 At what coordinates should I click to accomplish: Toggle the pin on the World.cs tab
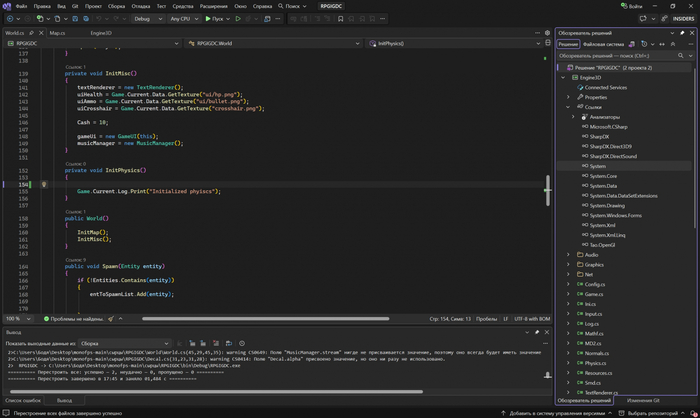point(31,33)
